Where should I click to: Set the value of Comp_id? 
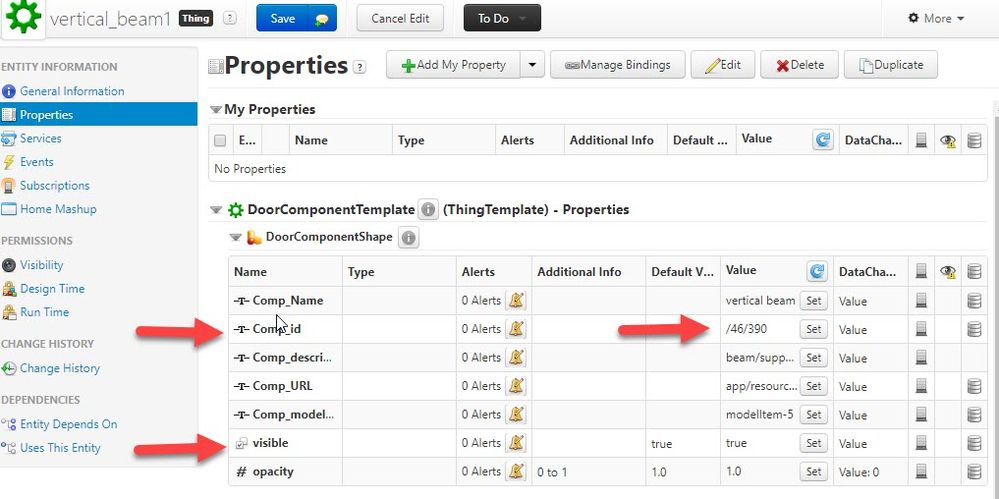(814, 329)
